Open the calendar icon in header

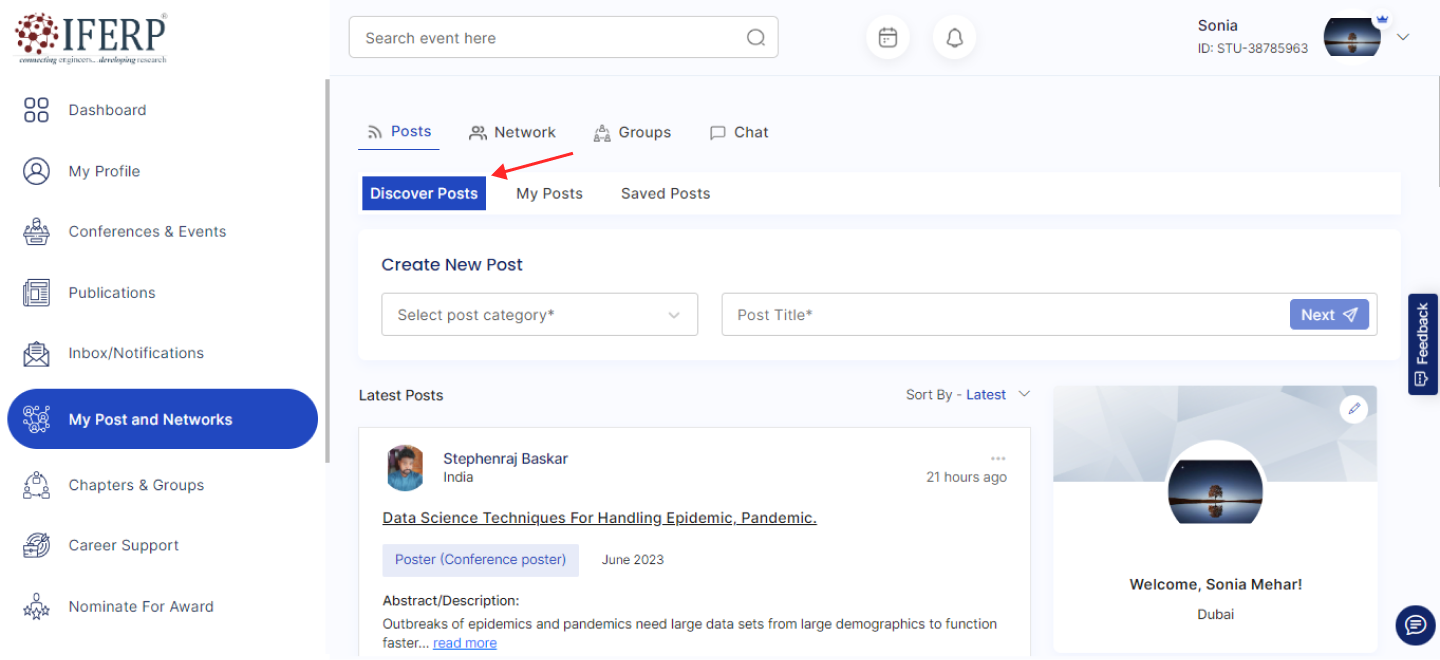click(887, 38)
